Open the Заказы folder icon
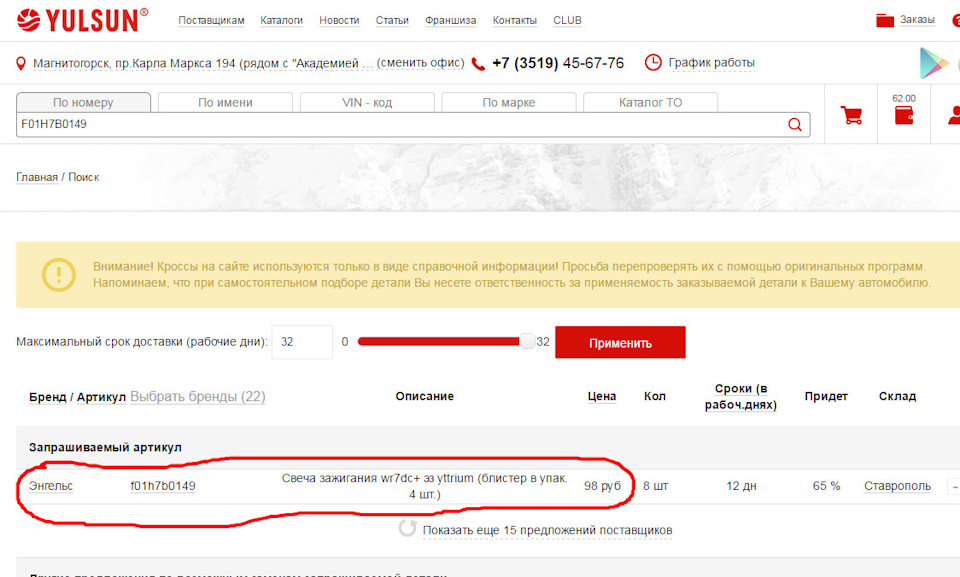This screenshot has height=577, width=960. click(x=884, y=20)
